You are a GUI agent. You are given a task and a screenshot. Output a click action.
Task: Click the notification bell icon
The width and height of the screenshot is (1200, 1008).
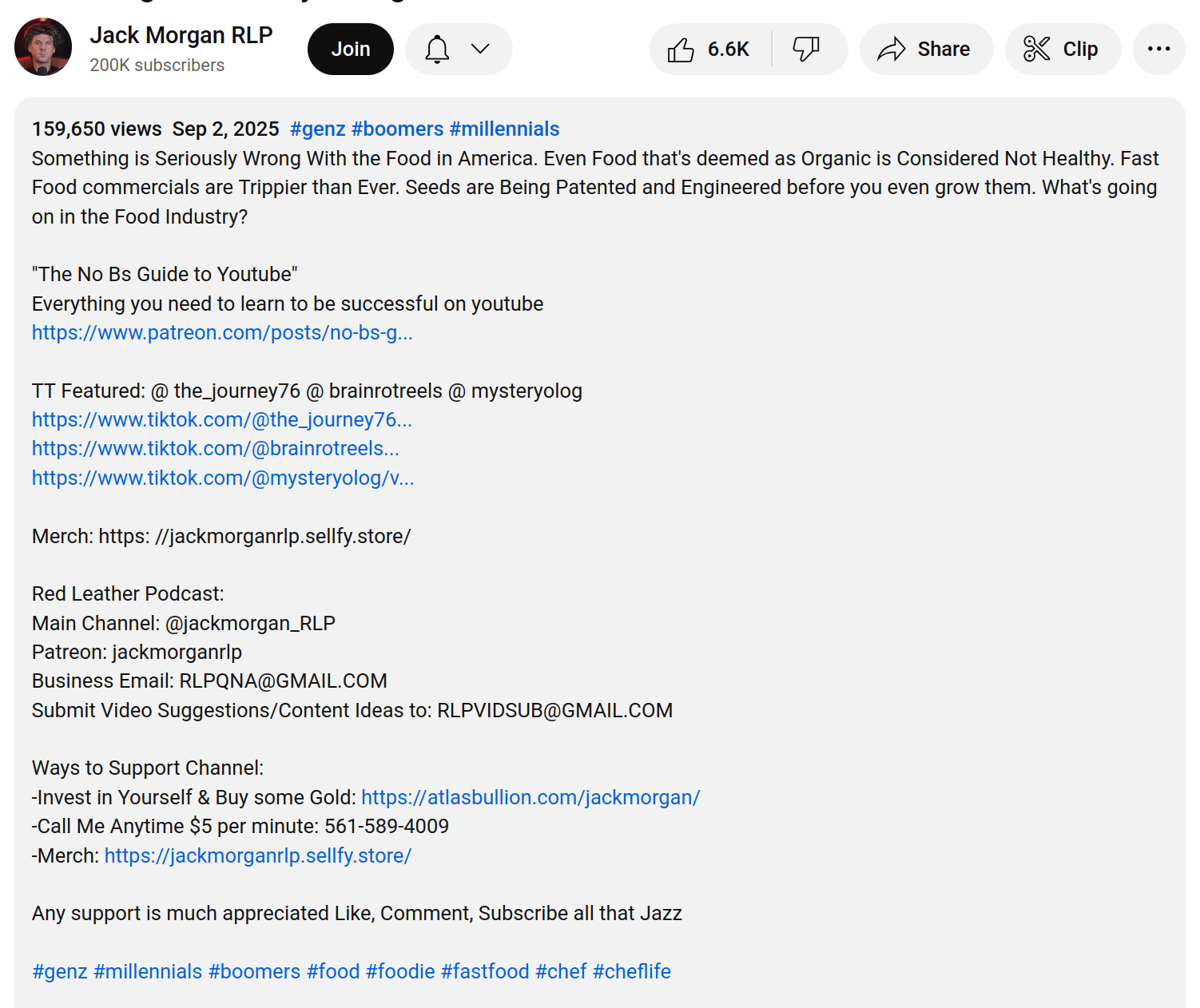[x=437, y=50]
